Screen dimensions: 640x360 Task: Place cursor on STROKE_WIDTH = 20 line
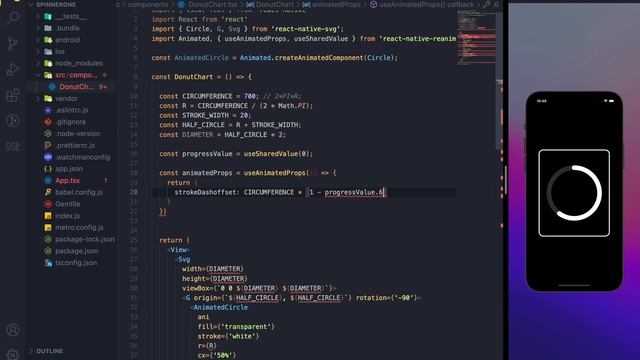(205, 115)
